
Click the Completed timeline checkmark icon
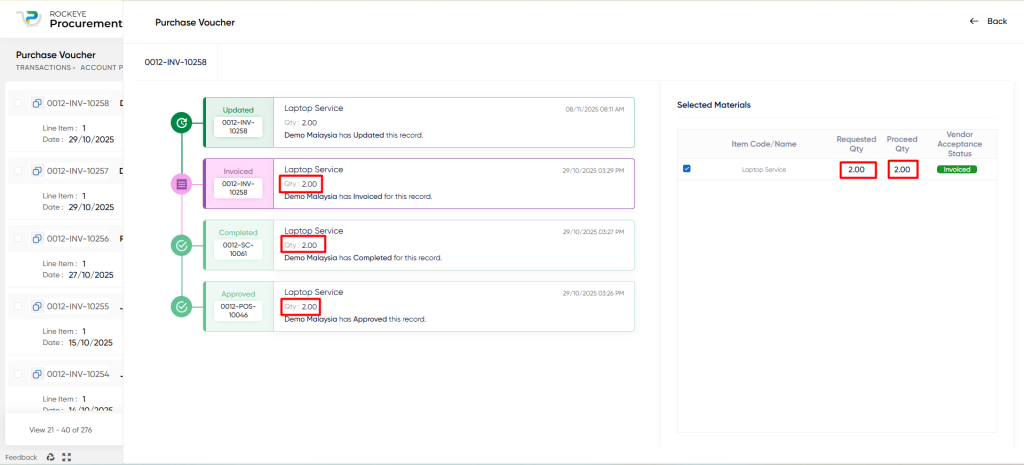coord(181,245)
